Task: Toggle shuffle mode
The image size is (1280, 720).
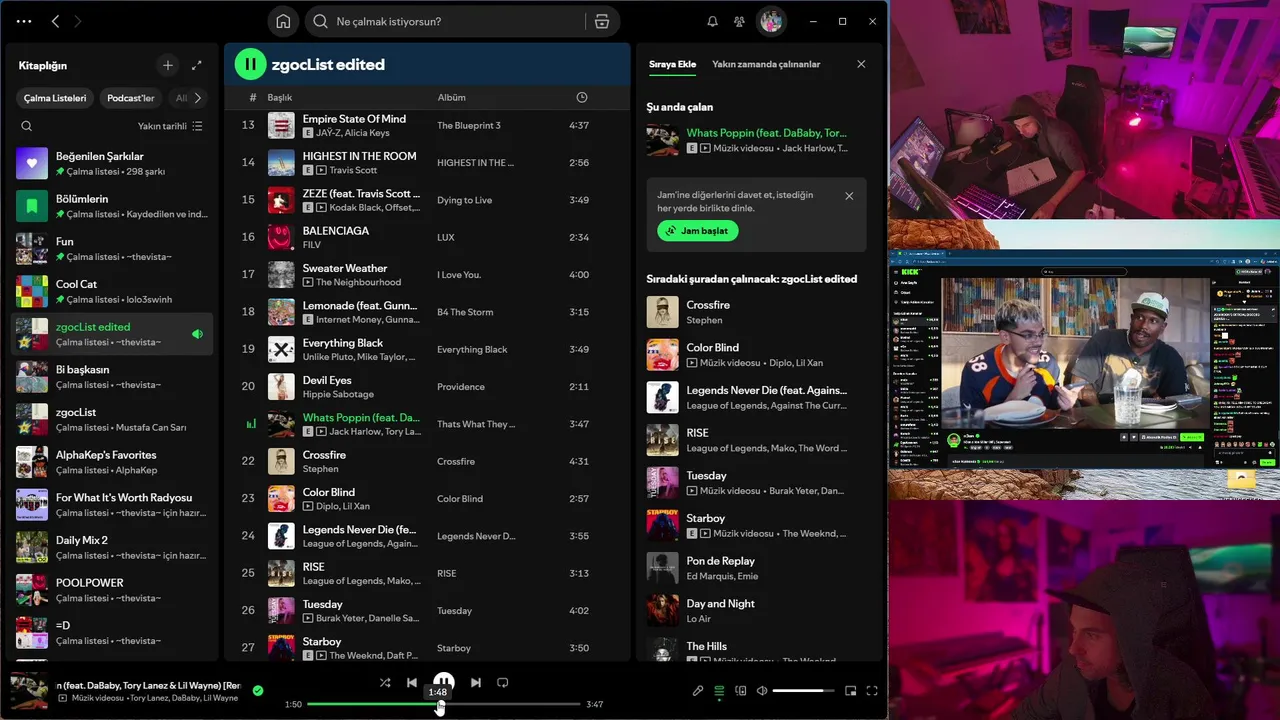Action: click(x=385, y=682)
